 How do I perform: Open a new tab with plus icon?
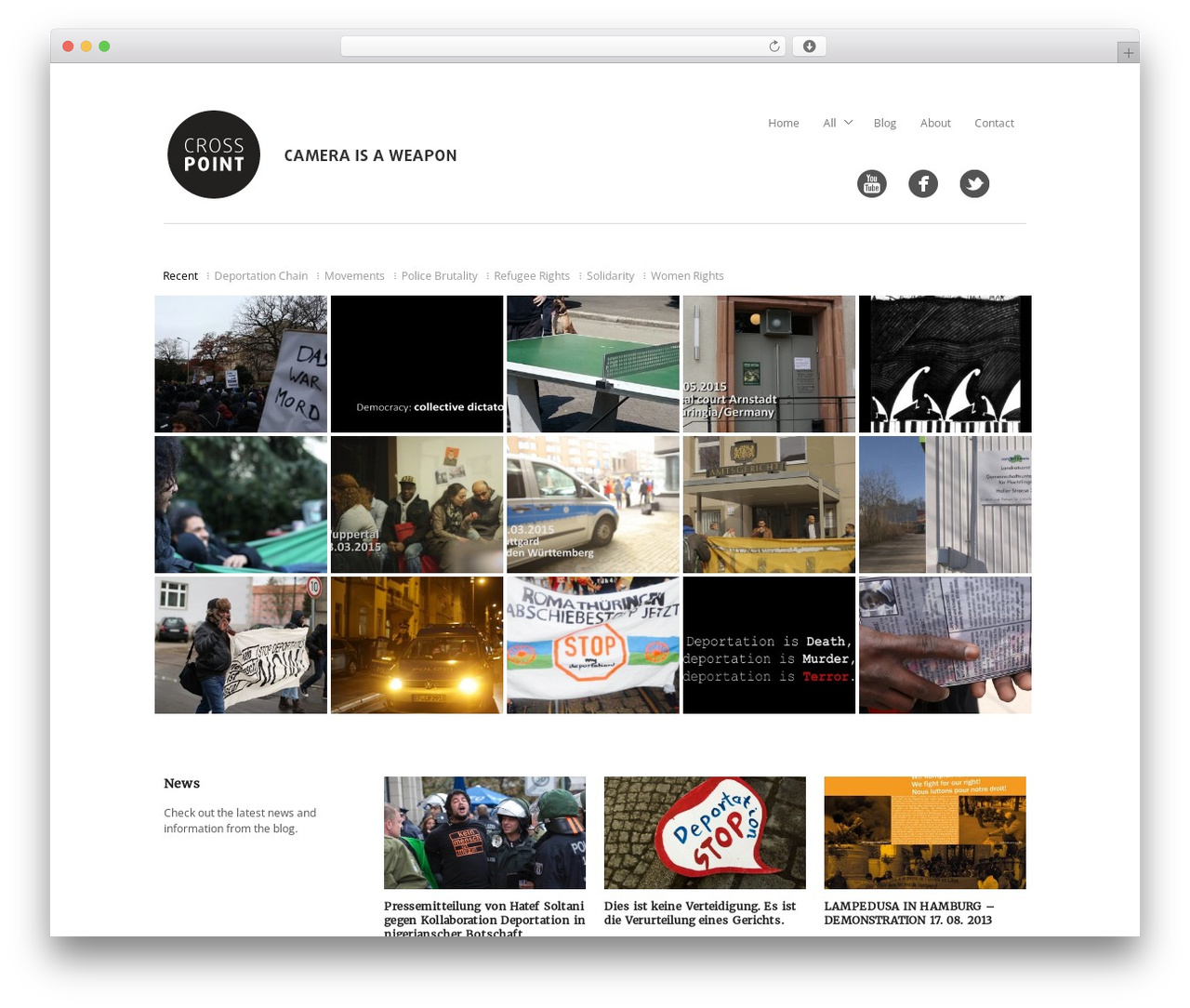[x=1128, y=53]
